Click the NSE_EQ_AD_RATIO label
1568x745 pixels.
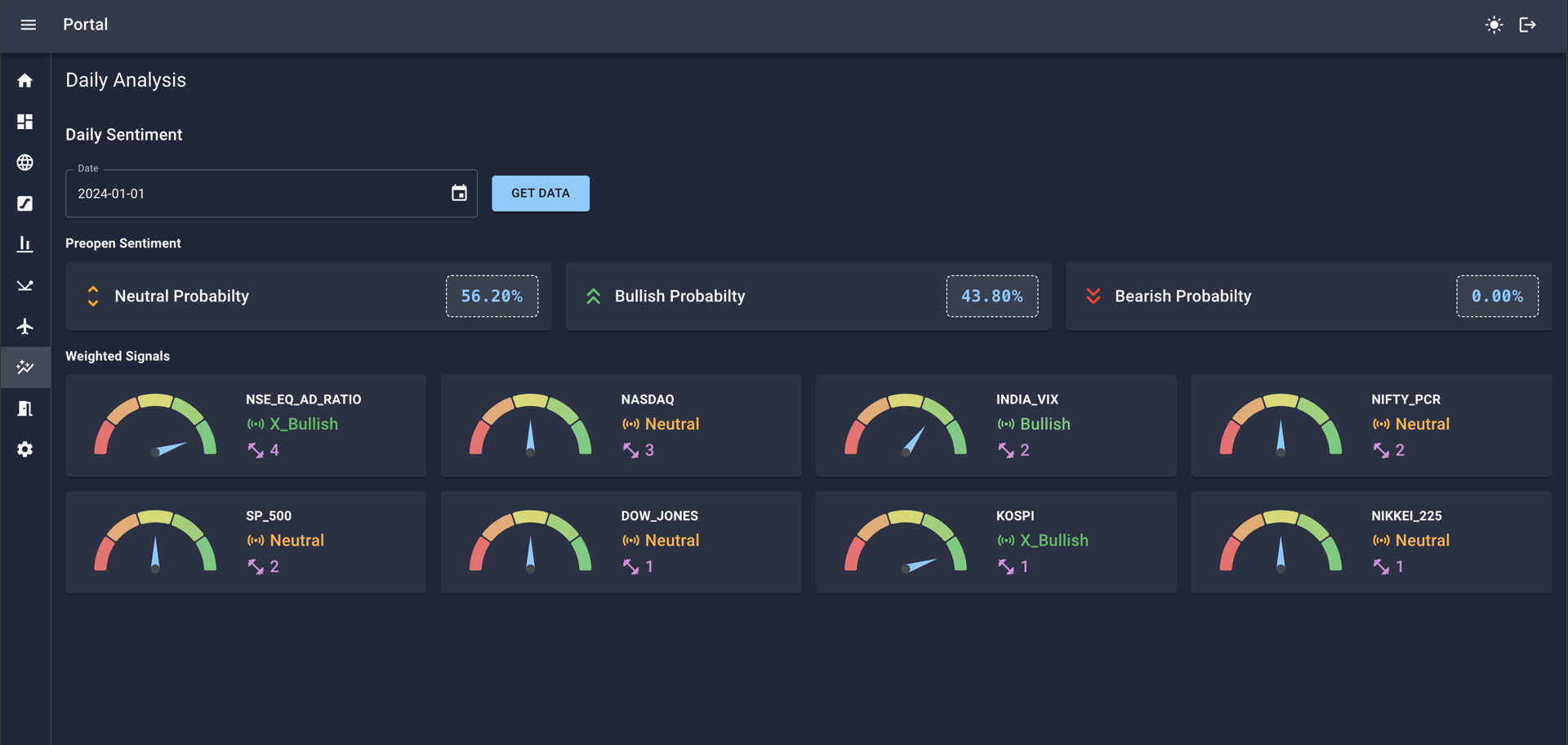pyautogui.click(x=304, y=399)
